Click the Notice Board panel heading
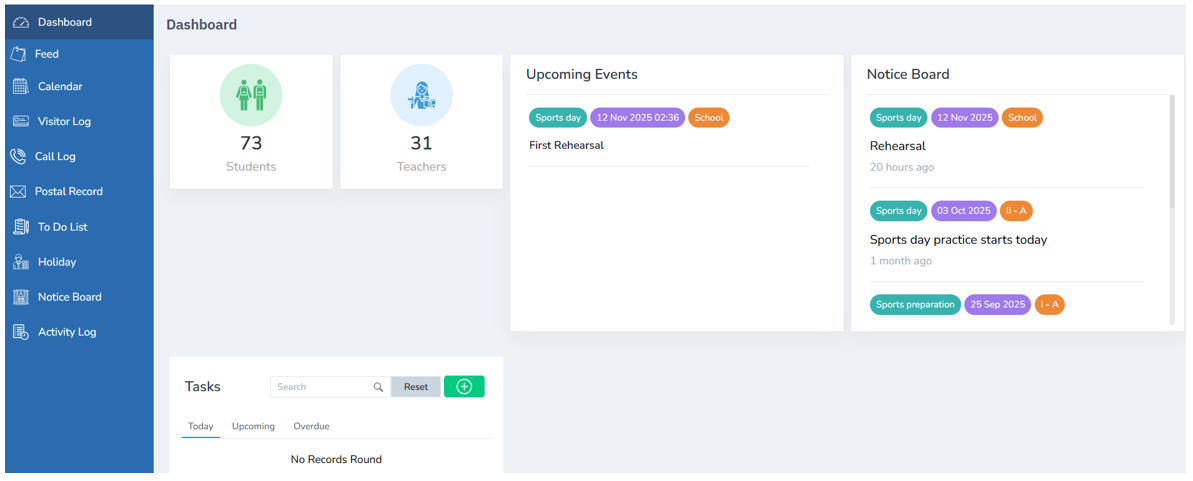Viewport: 1193px width, 481px height. pos(908,75)
